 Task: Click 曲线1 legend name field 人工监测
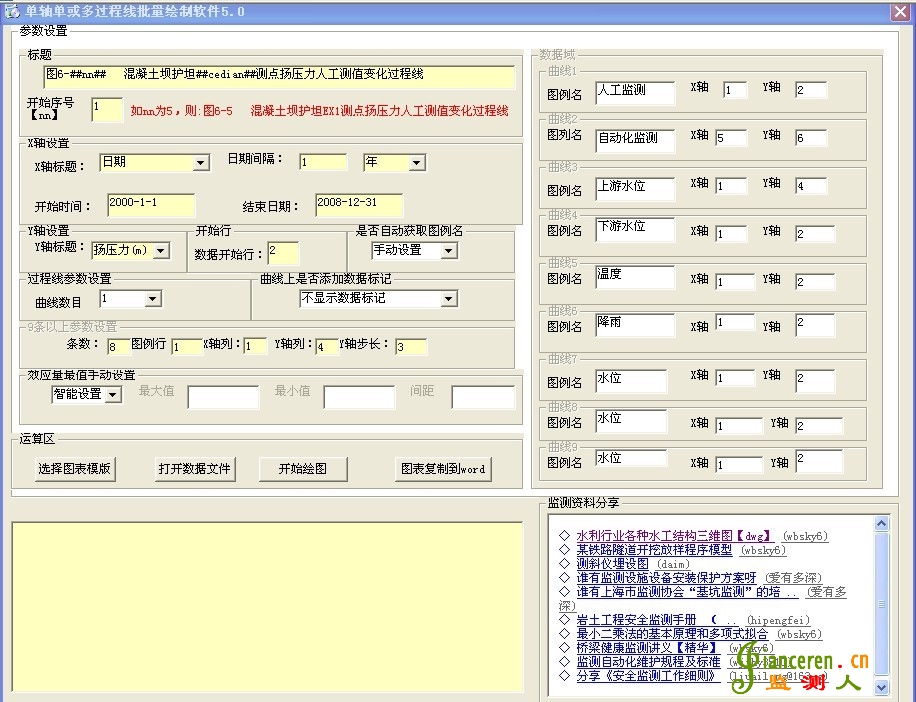coord(635,93)
